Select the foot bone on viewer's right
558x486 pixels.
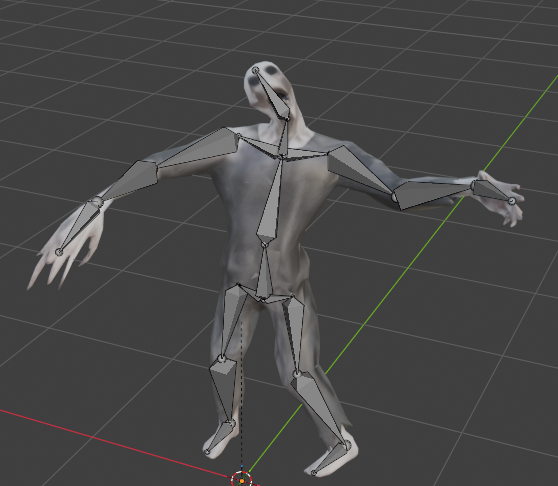[331, 458]
